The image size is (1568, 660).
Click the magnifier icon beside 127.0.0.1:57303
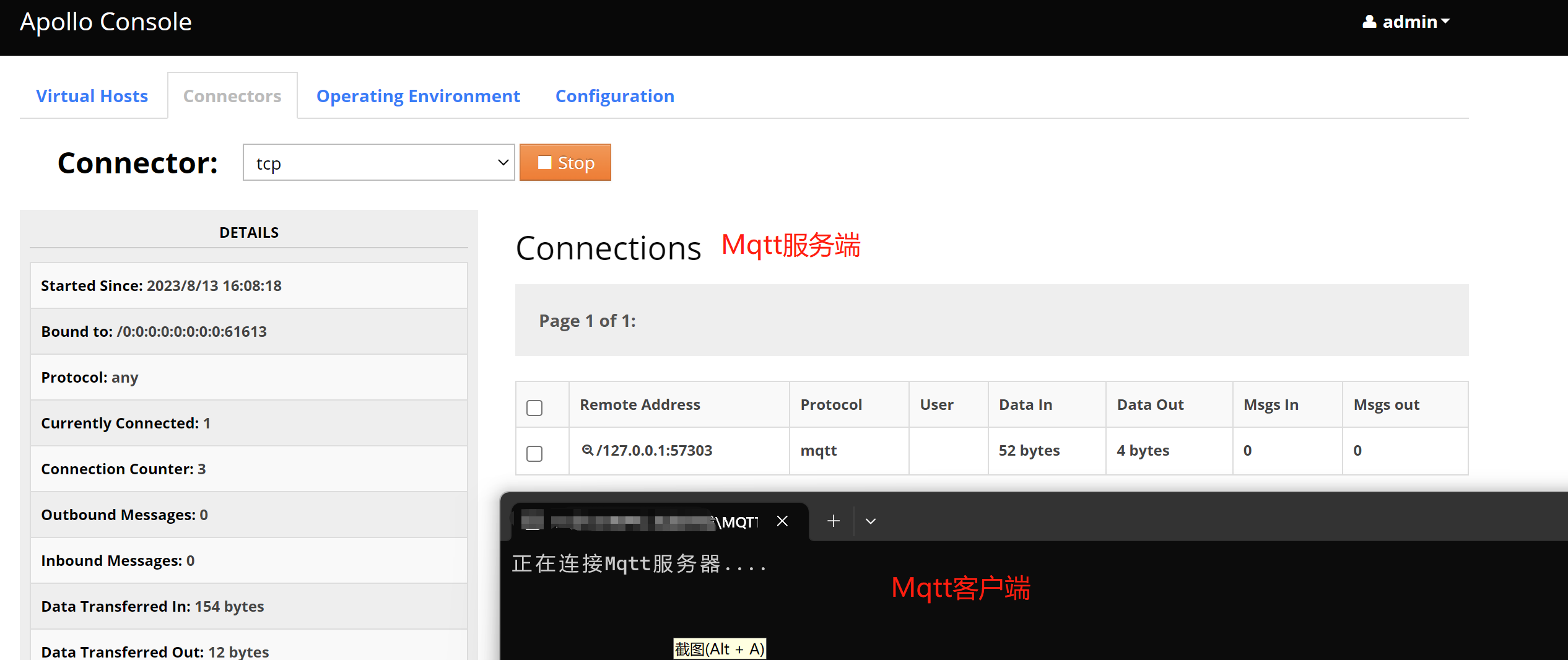588,450
